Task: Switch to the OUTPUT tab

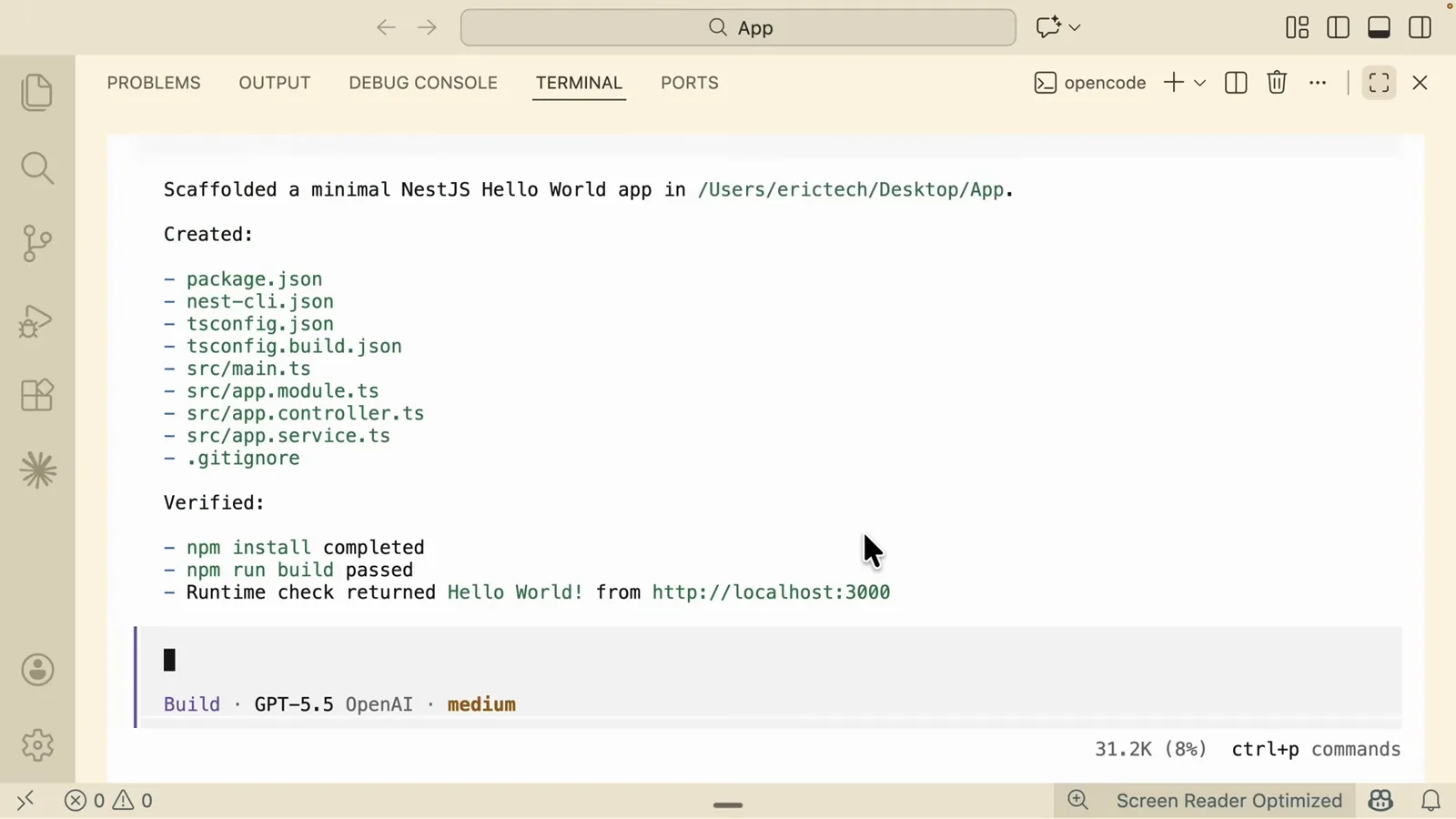Action: (x=275, y=83)
